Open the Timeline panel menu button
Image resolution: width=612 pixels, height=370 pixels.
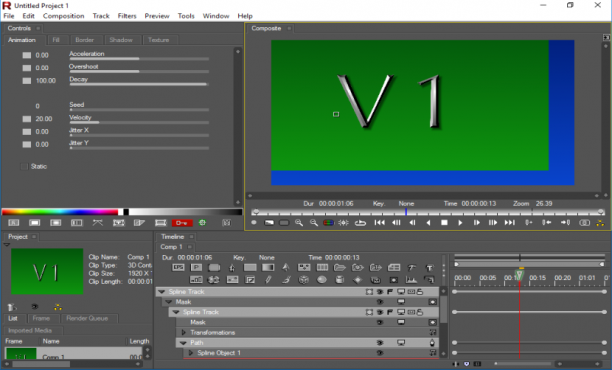coord(191,237)
